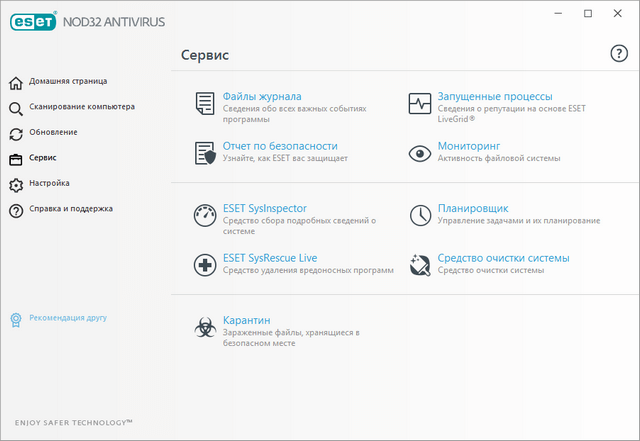Click the Мониторинг eye icon
Screen dimensions: 640x441
point(420,152)
